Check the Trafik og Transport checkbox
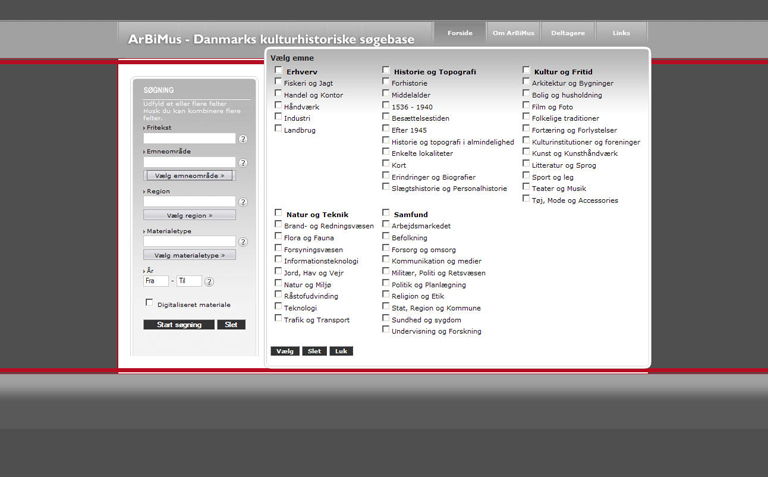The width and height of the screenshot is (768, 477). [278, 318]
